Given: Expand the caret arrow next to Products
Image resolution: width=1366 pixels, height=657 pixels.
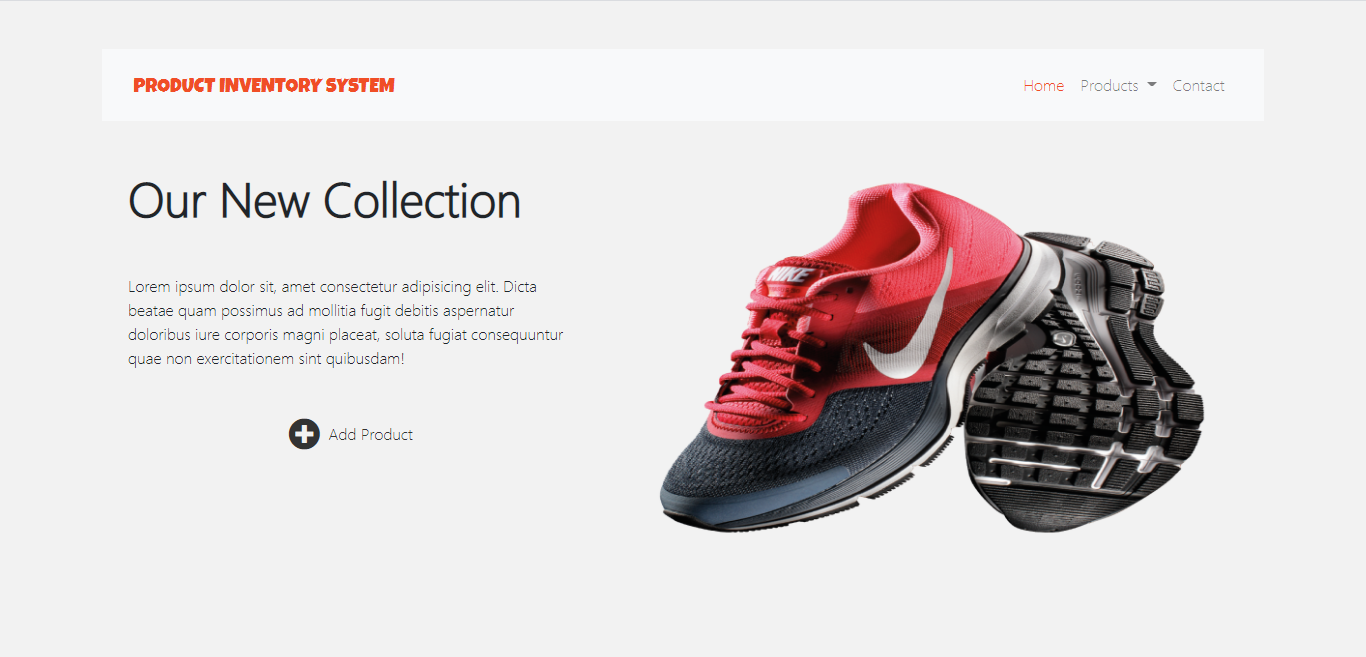Looking at the screenshot, I should coord(1151,85).
